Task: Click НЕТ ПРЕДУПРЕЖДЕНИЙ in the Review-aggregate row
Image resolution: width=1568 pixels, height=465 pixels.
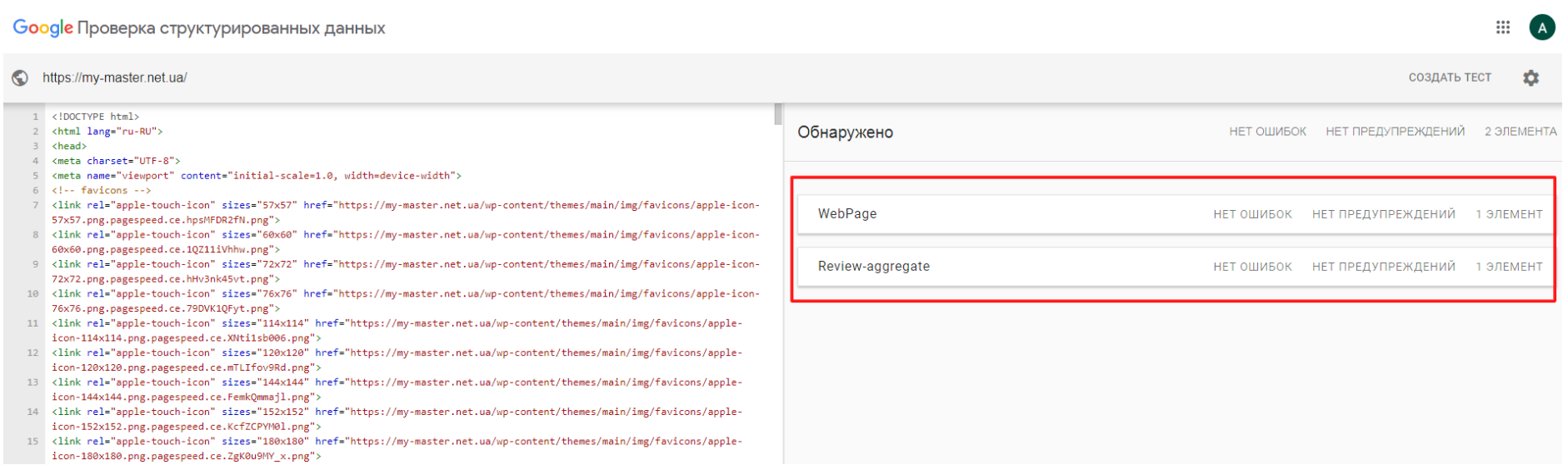Action: (x=1383, y=267)
